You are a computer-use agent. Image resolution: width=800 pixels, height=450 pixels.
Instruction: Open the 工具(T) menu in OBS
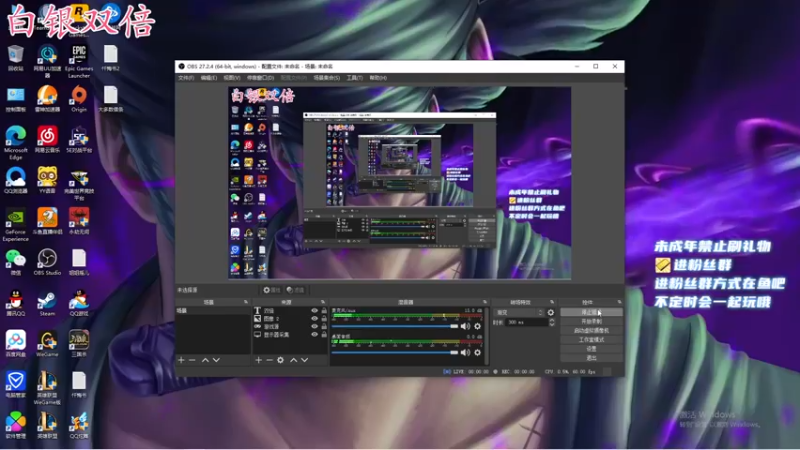coord(355,78)
